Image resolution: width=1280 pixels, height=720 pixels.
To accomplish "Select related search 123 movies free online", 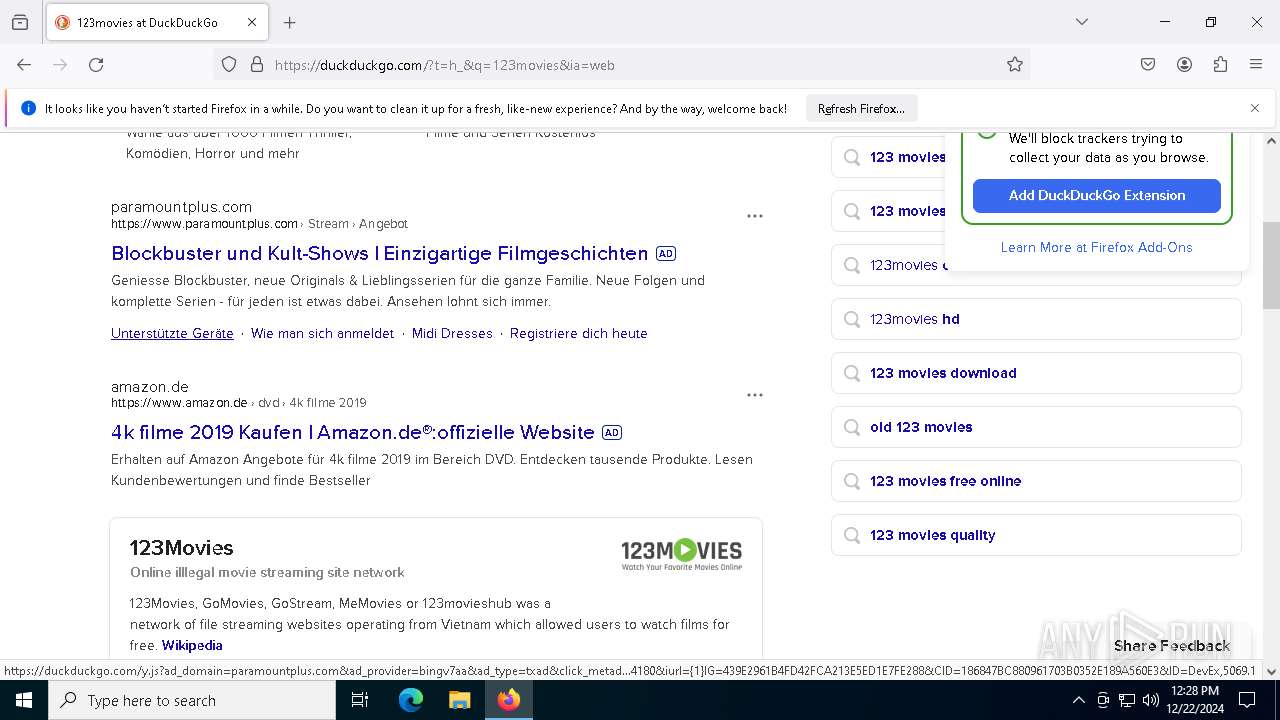I will point(1036,482).
